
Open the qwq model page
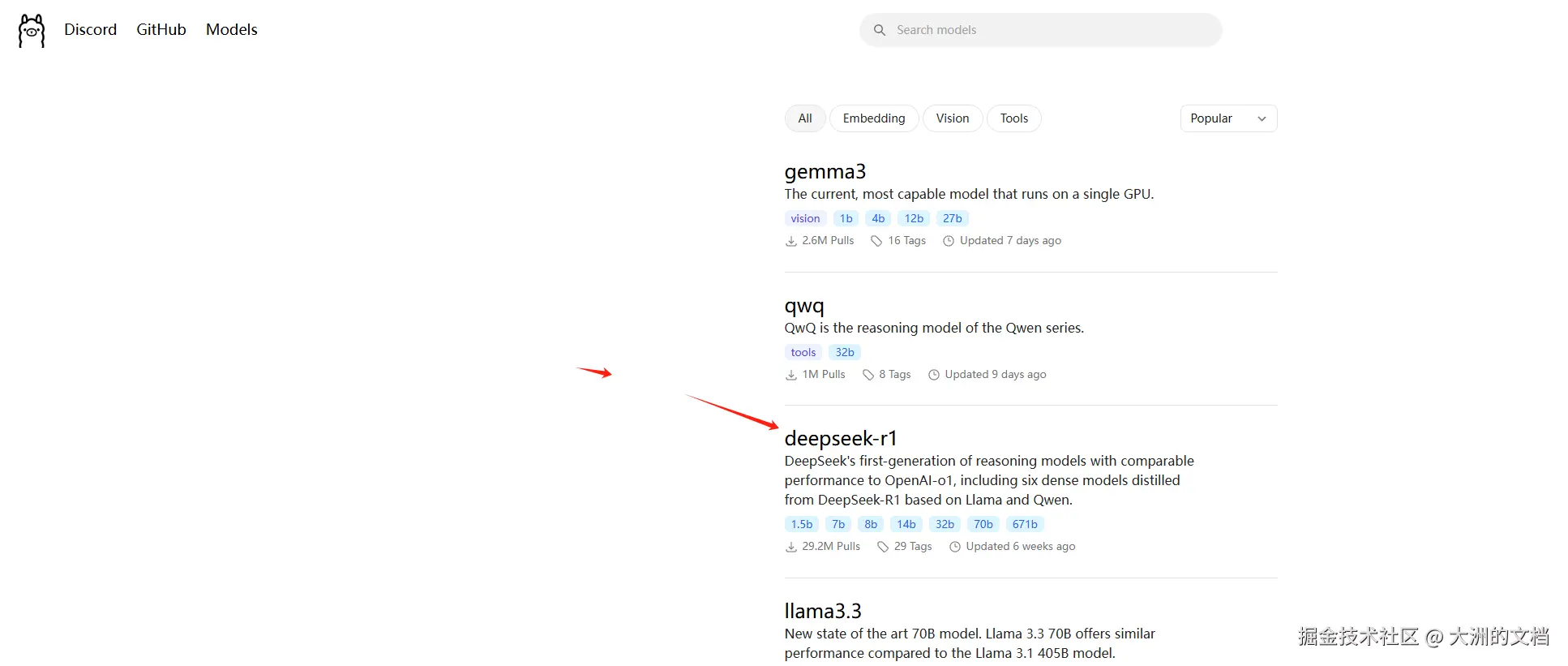(804, 306)
